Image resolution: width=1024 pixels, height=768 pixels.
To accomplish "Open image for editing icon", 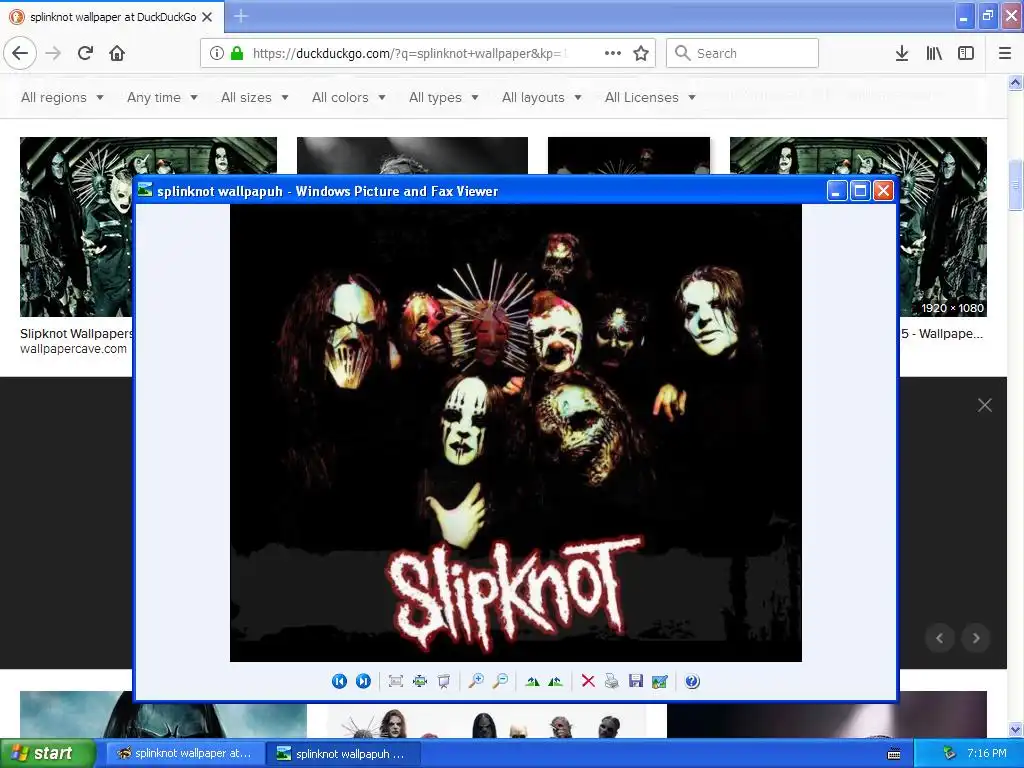I will [x=660, y=681].
